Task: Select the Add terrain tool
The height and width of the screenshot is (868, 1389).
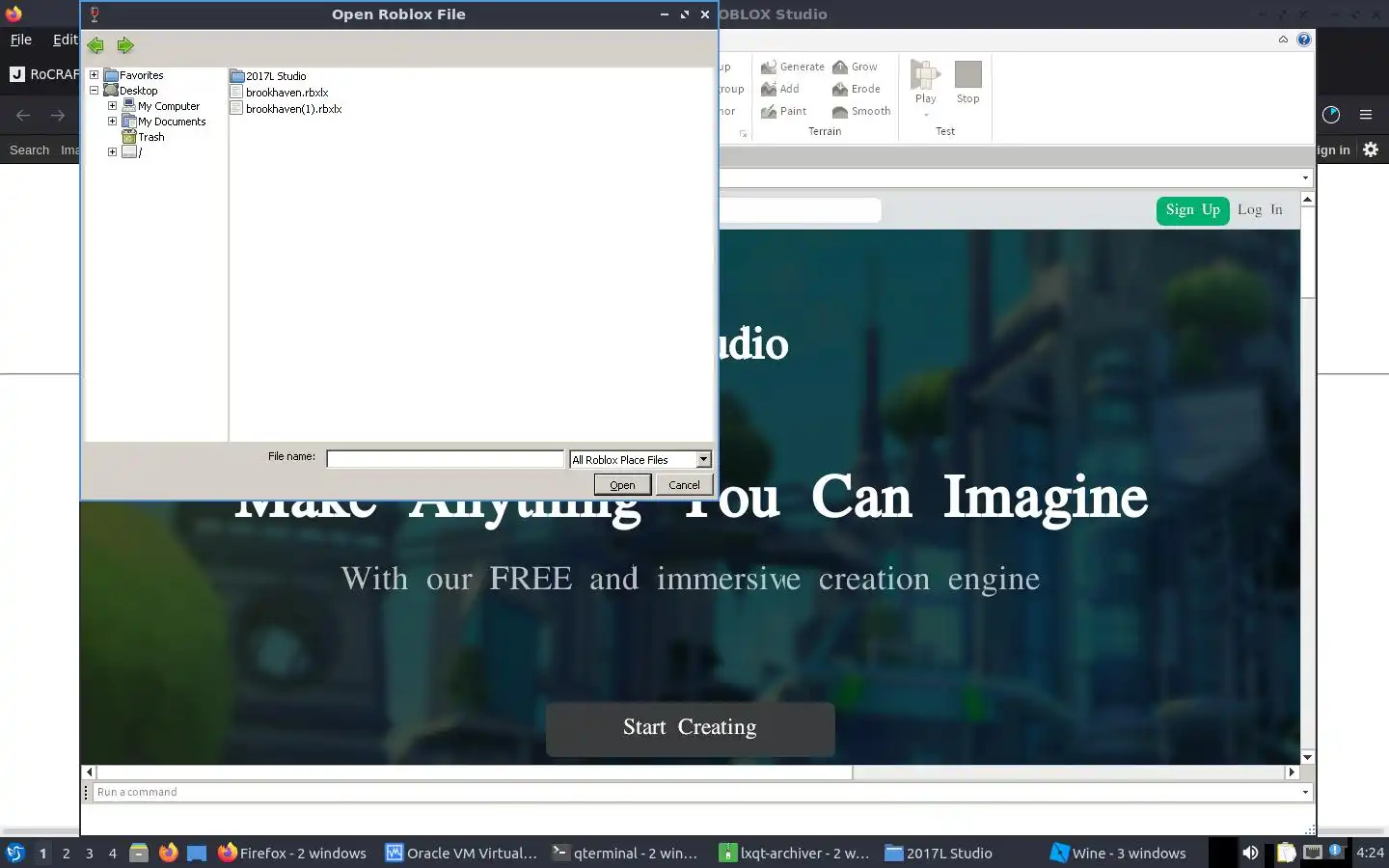Action: pos(779,89)
